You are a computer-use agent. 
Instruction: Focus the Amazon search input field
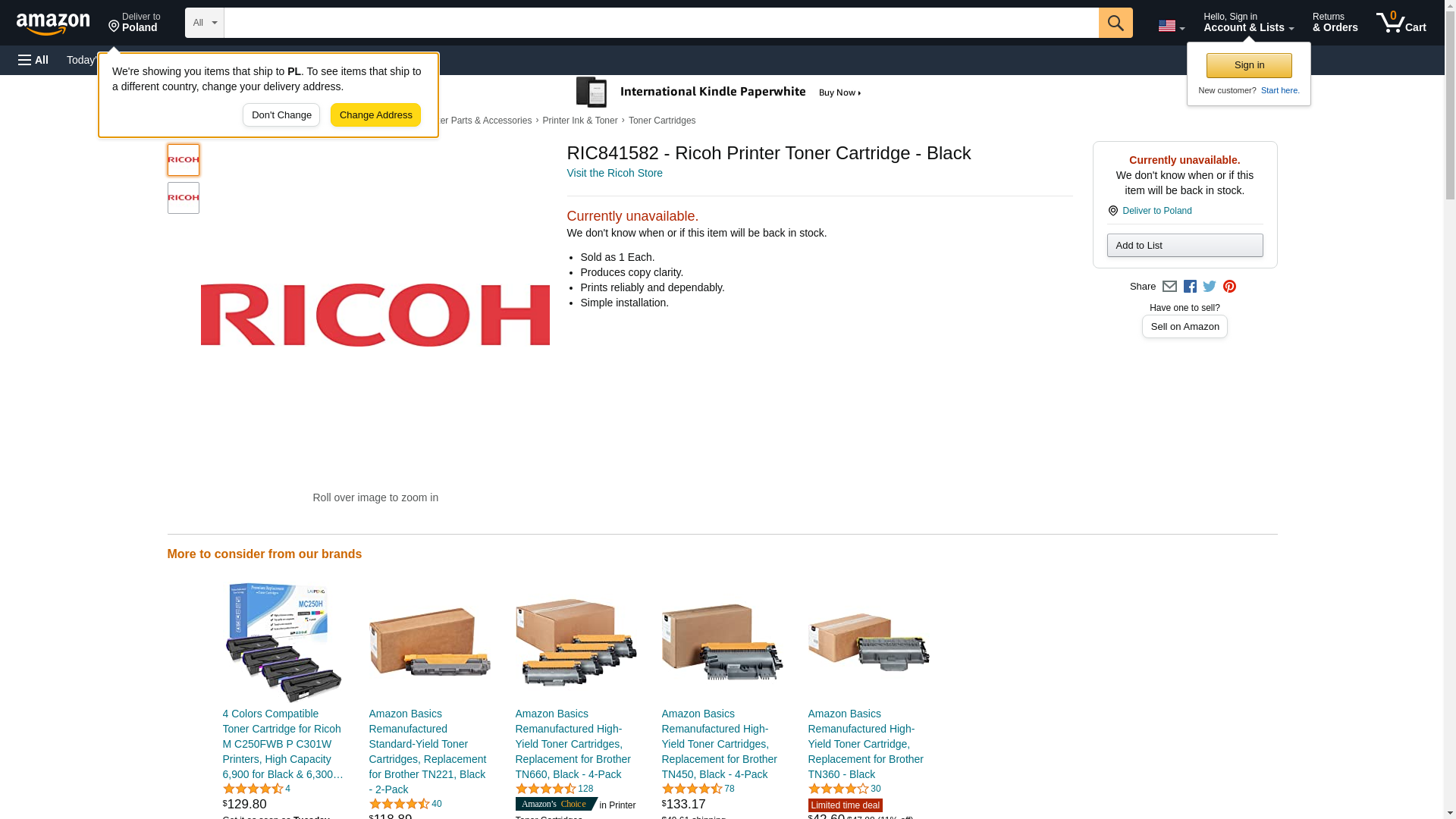click(x=661, y=23)
